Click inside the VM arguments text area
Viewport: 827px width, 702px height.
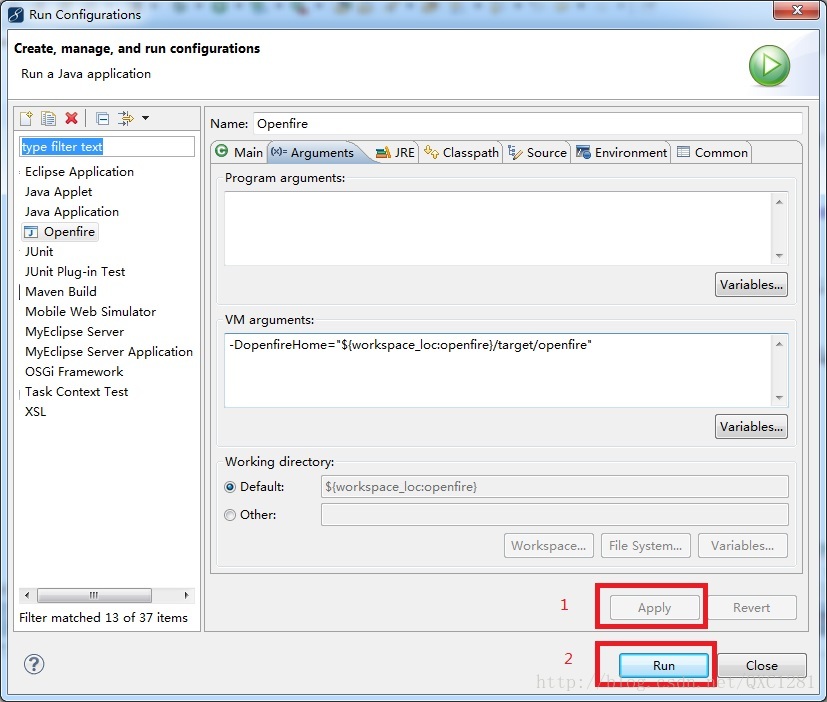coord(498,370)
